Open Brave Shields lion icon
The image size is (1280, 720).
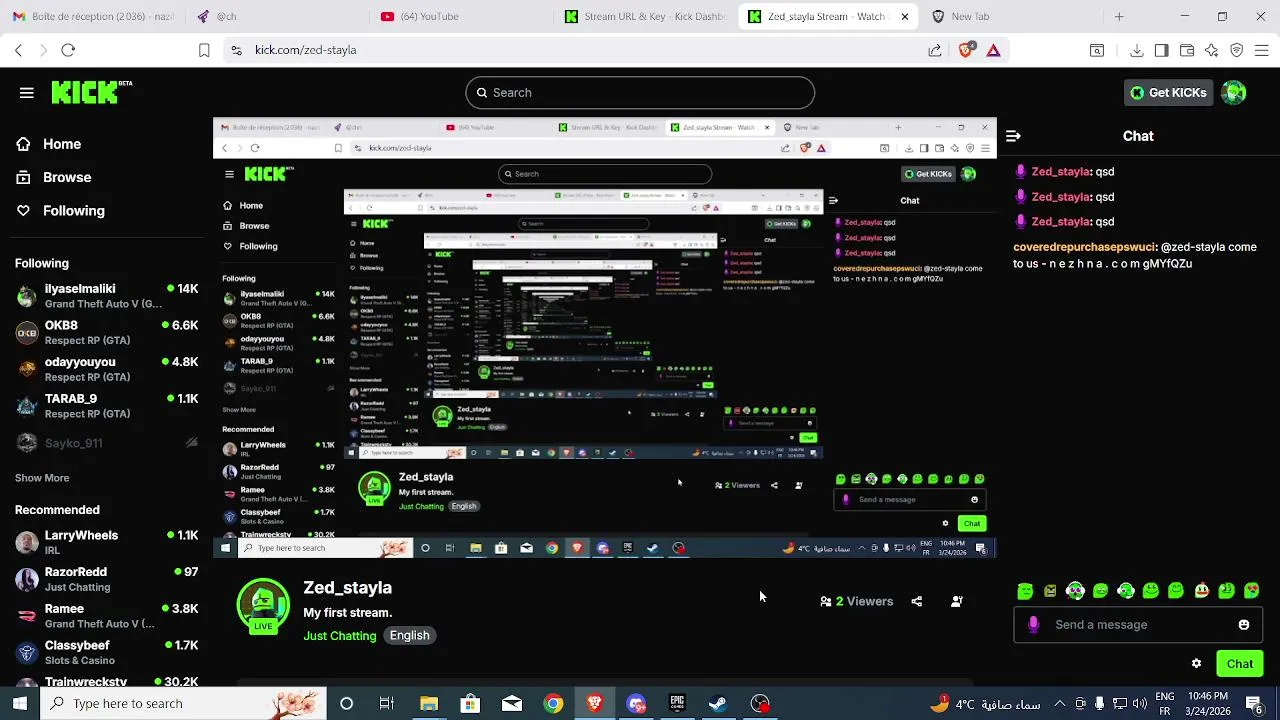[x=965, y=50]
